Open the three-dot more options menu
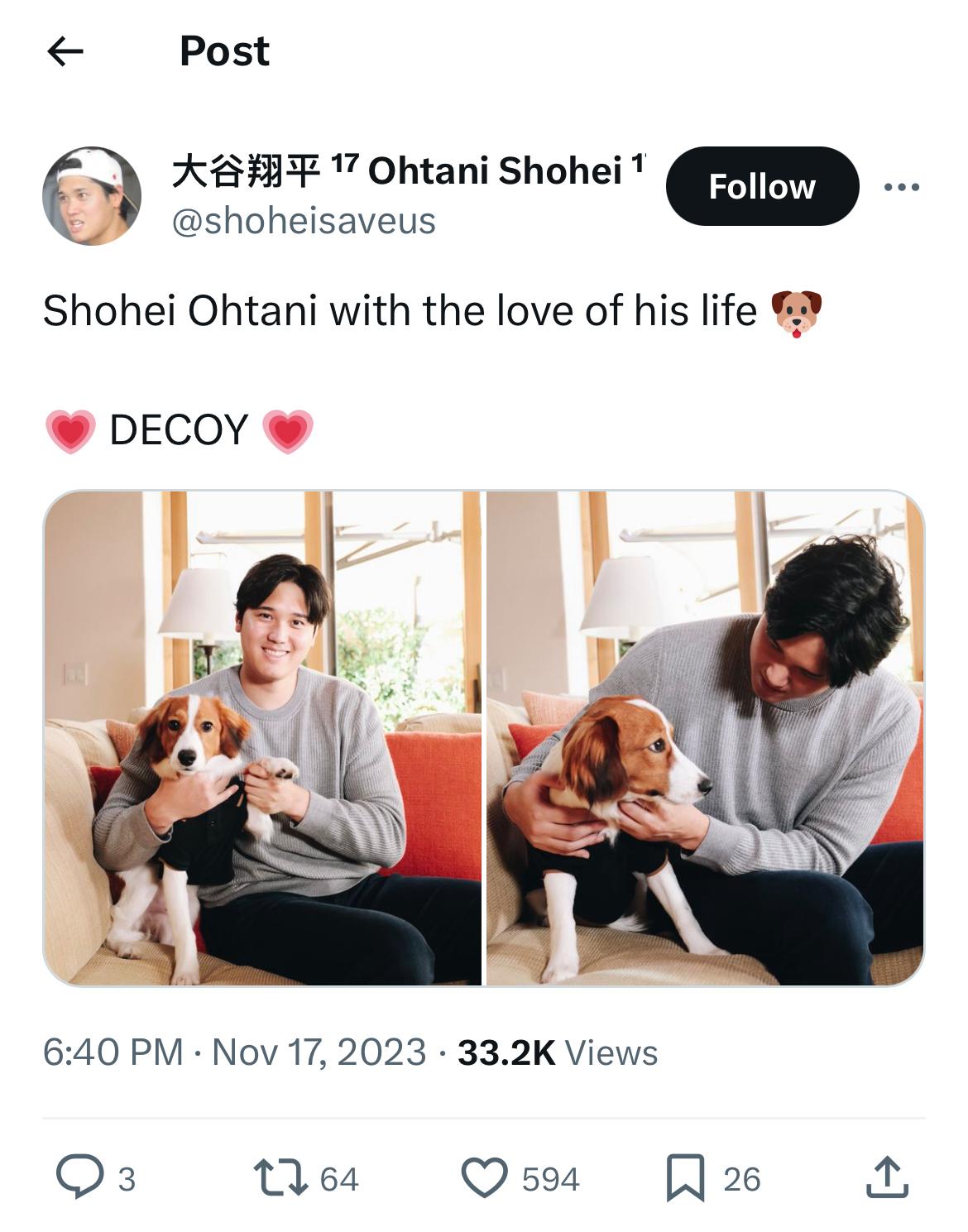This screenshot has height=1232, width=968. pyautogui.click(x=901, y=187)
